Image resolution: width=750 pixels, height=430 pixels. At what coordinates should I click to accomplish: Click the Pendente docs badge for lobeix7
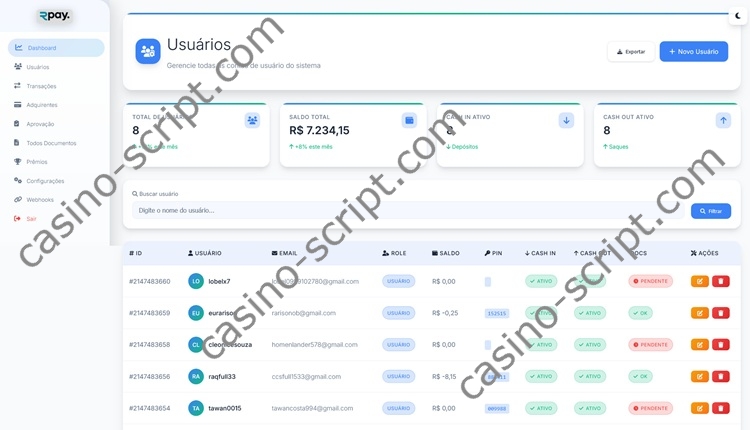coord(650,281)
